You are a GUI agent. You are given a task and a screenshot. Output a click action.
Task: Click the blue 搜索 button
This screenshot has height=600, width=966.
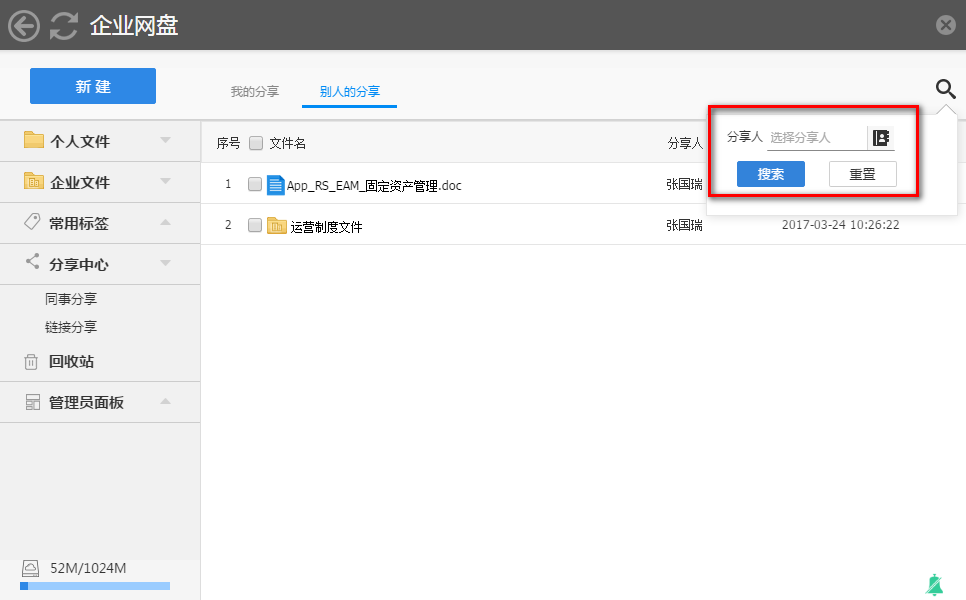(x=770, y=174)
